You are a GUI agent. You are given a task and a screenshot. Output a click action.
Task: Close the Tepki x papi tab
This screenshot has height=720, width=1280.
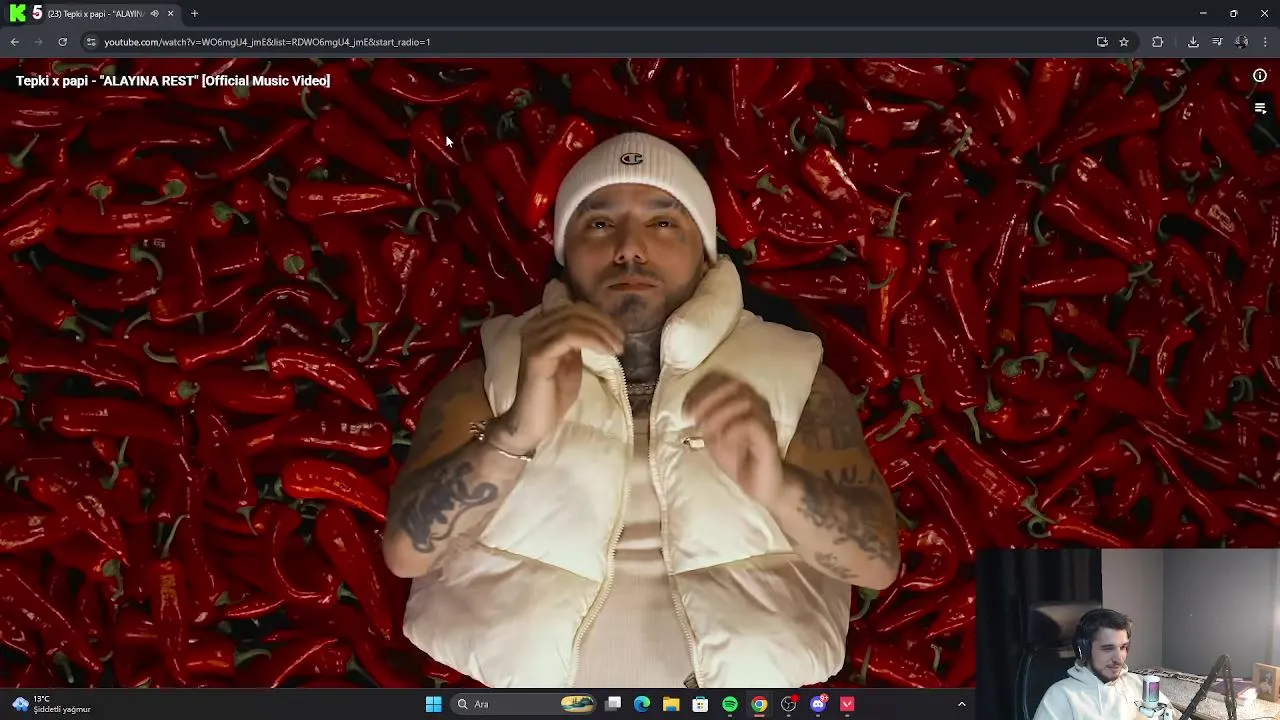click(x=170, y=14)
